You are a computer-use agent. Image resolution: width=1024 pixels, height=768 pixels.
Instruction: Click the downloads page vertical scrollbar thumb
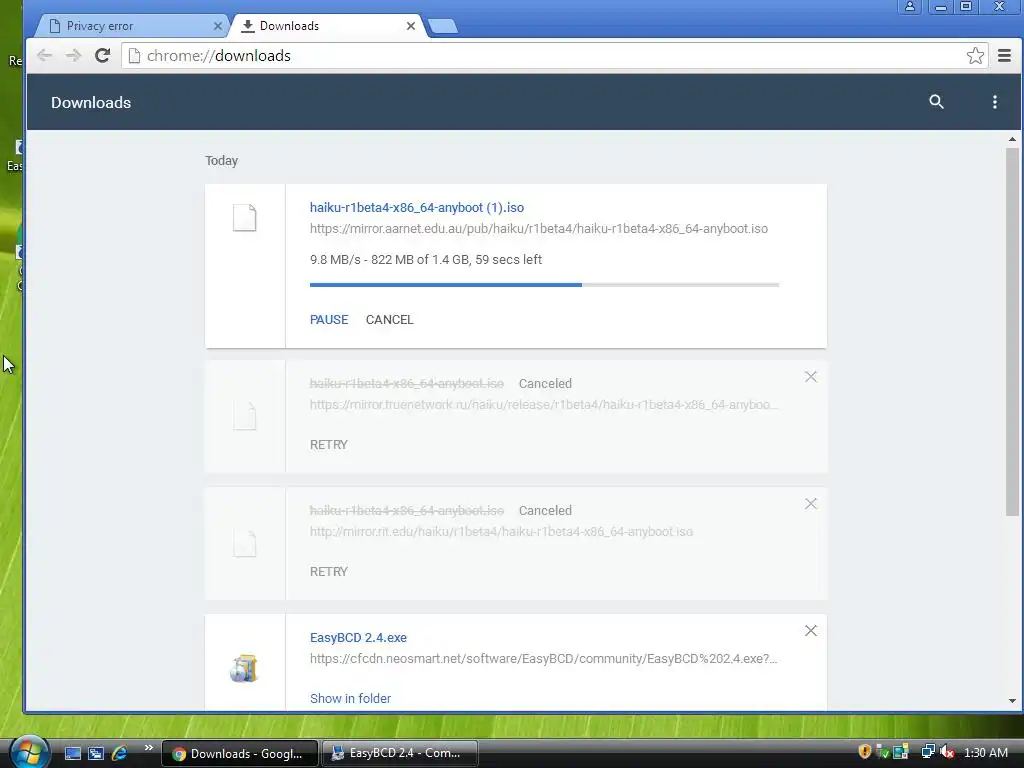coord(1012,332)
